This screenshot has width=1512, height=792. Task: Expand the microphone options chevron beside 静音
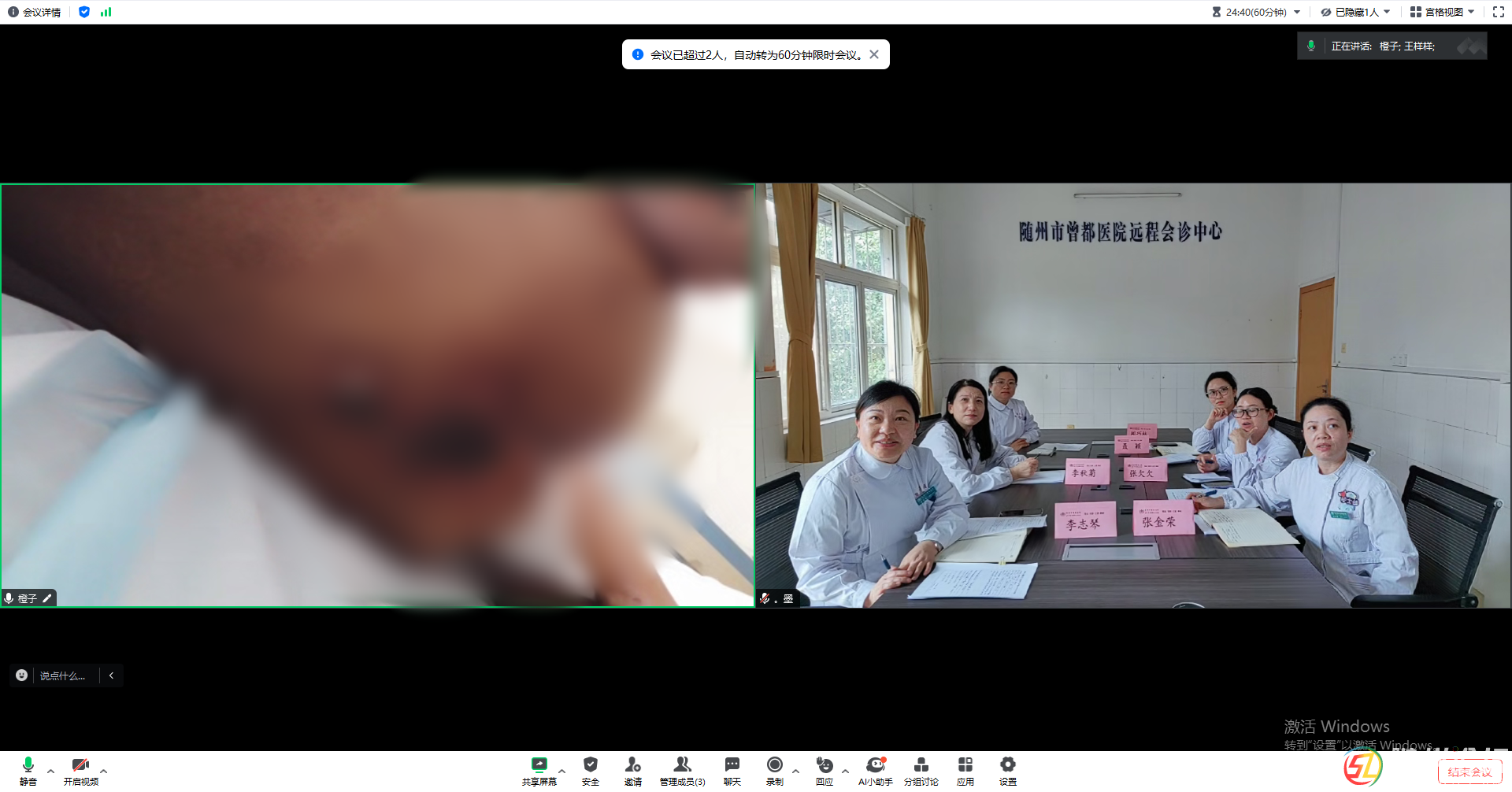[51, 772]
